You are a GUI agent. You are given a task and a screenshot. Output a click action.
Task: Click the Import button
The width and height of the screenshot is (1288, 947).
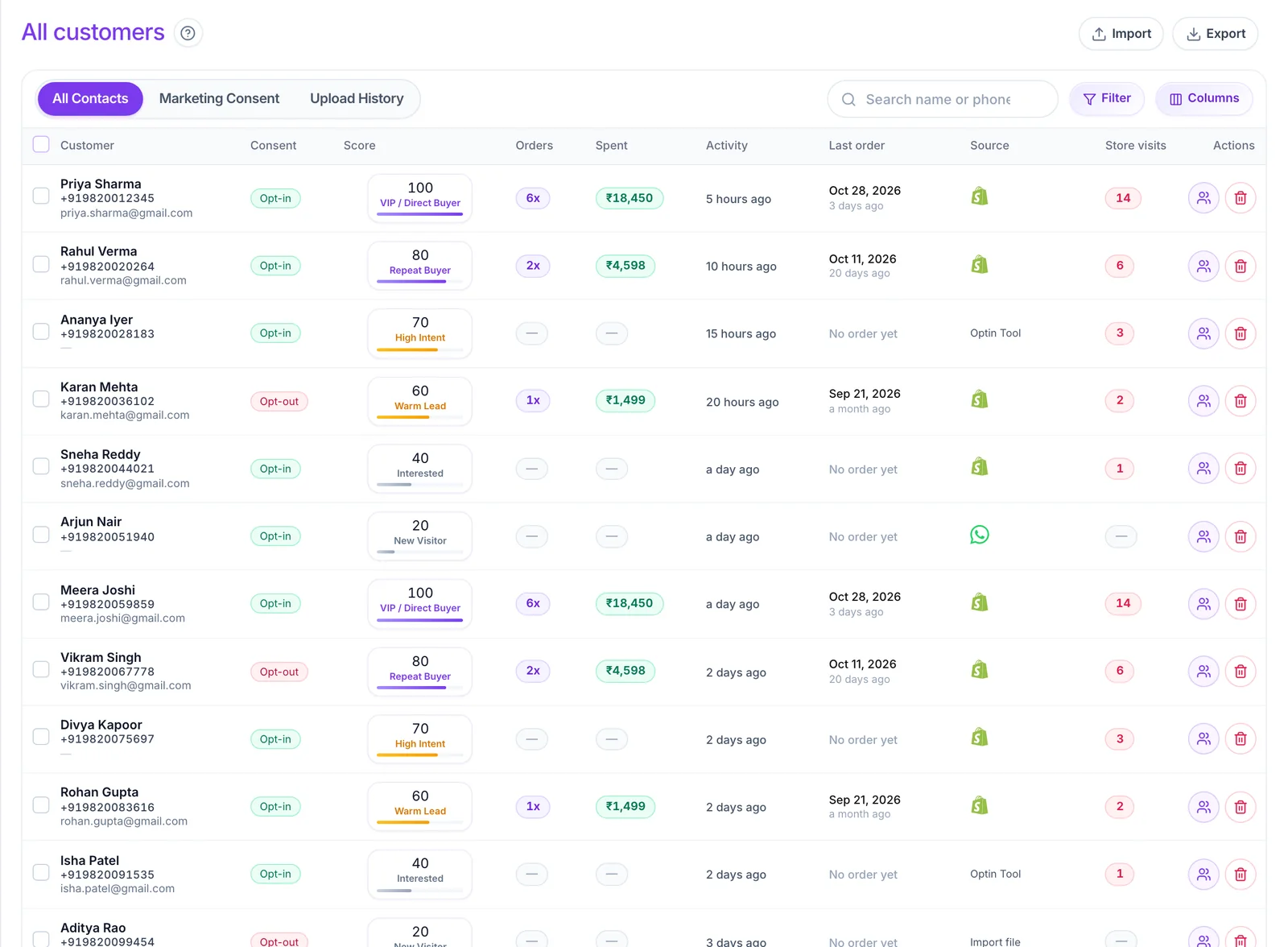(1121, 34)
